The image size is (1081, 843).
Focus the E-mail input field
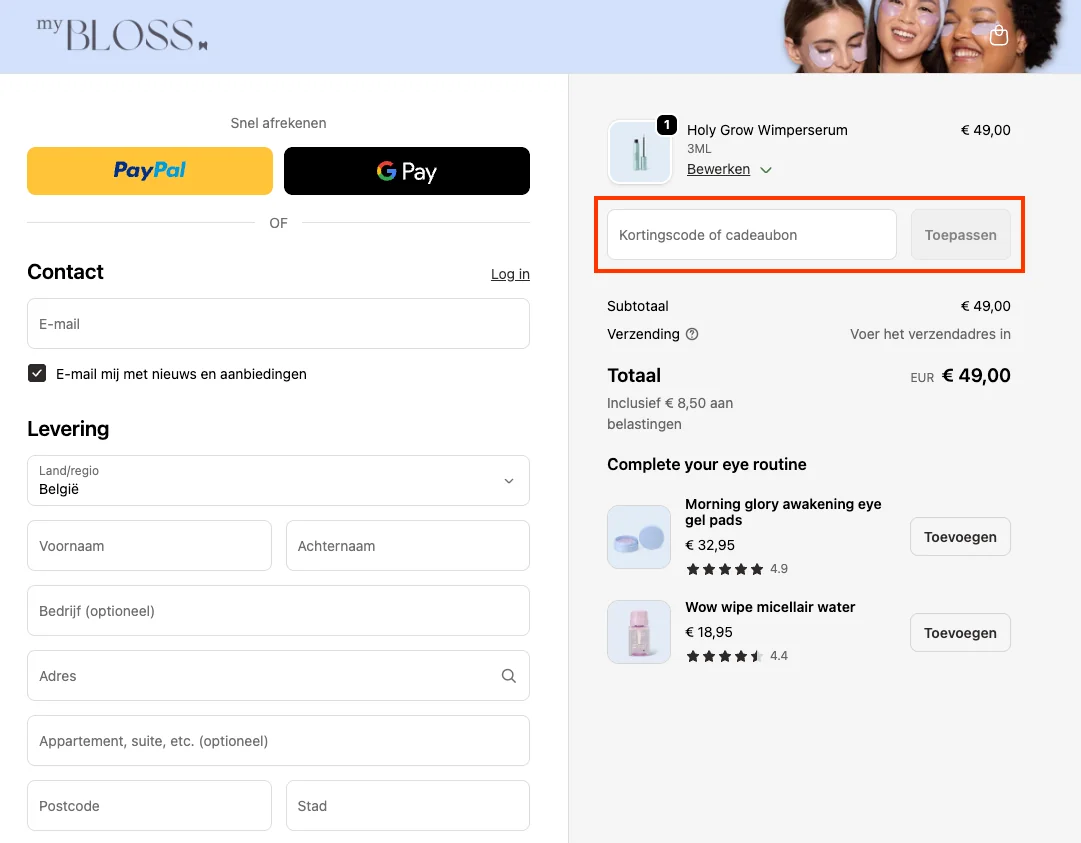click(x=279, y=324)
